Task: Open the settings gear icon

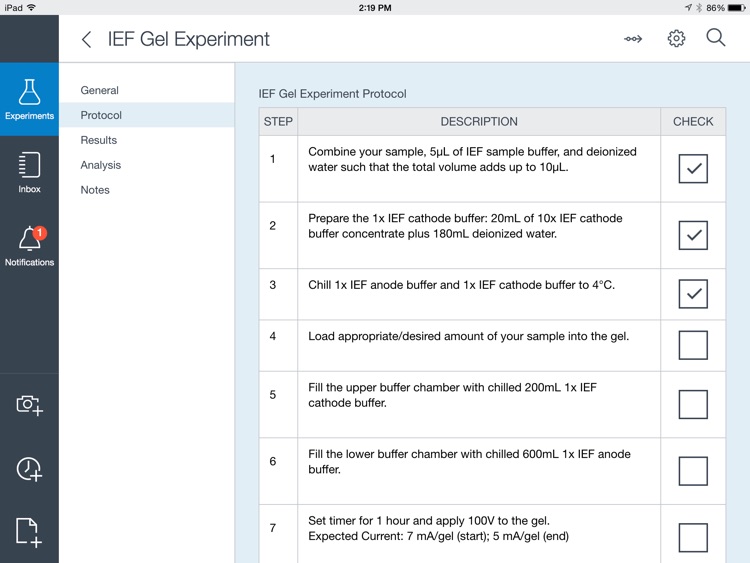Action: [676, 39]
